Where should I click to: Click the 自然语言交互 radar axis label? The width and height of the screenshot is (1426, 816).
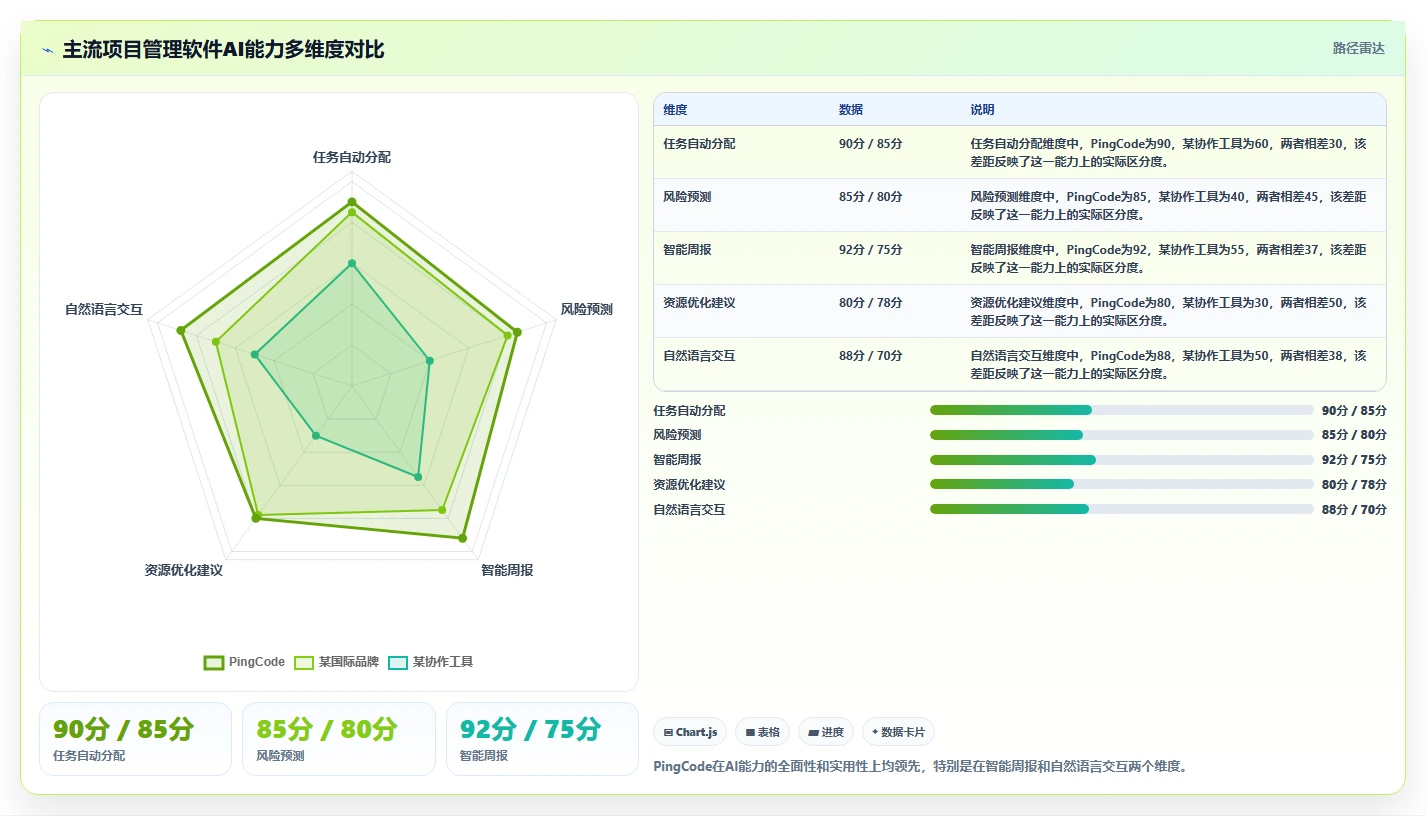(x=104, y=309)
